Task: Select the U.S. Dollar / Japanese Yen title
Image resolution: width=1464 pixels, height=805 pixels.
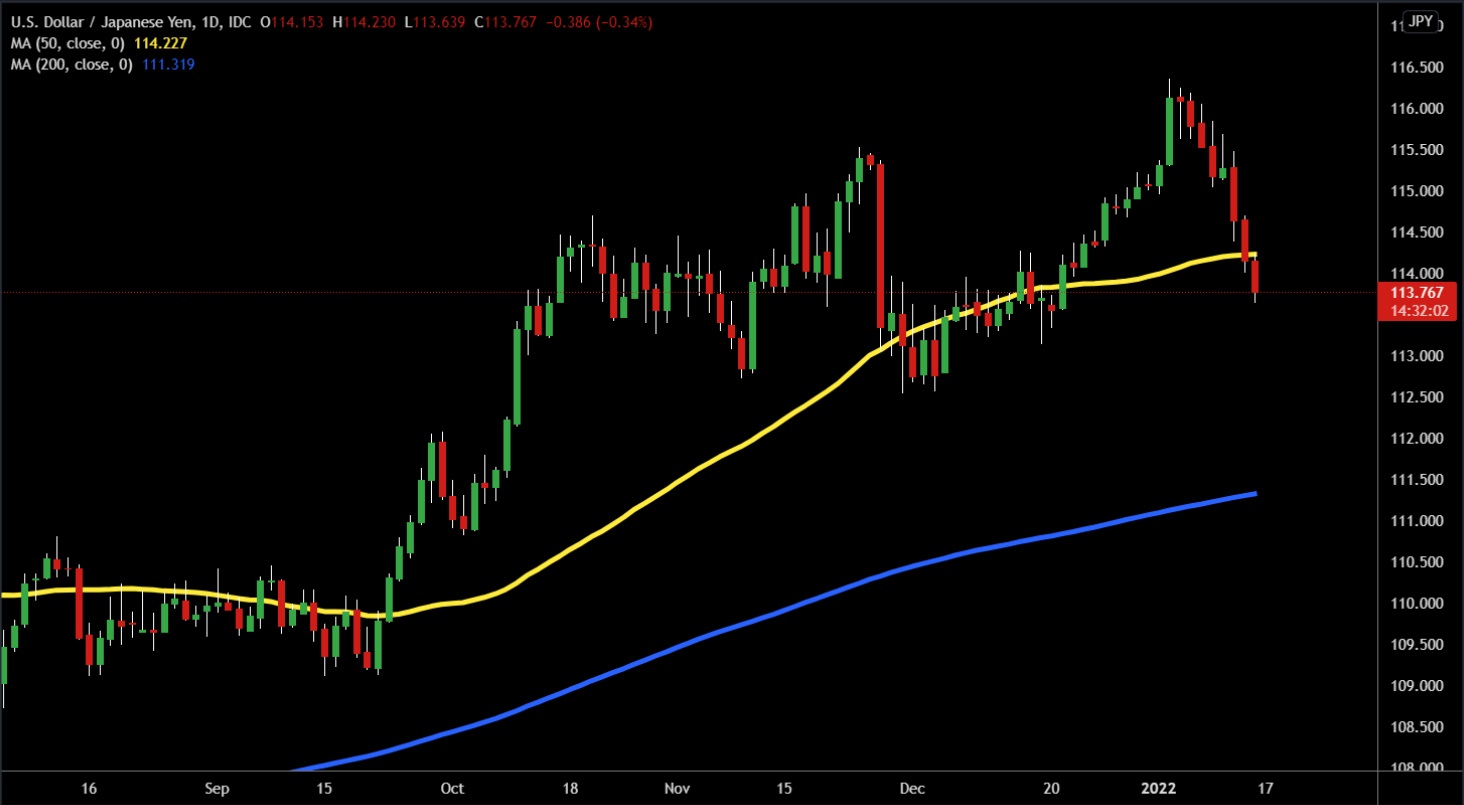Action: pos(105,21)
